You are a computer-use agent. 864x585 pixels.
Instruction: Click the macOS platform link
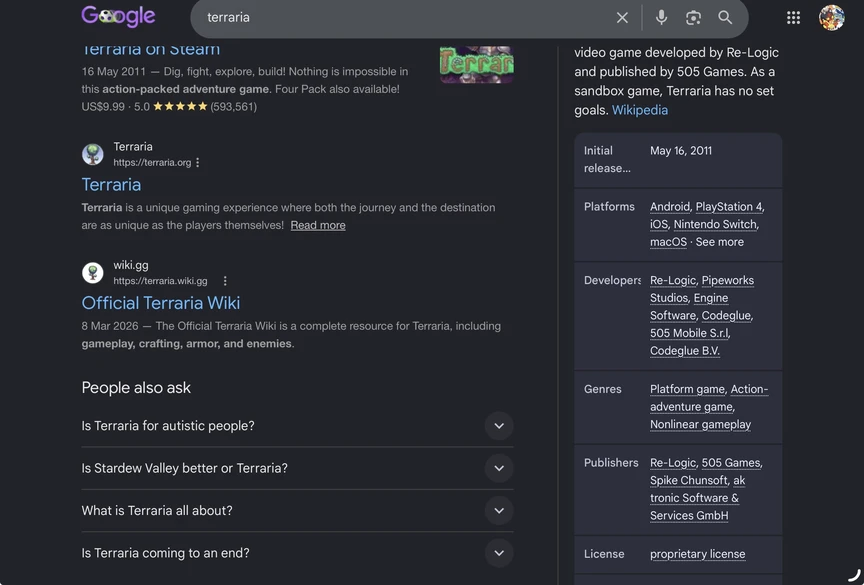(x=668, y=242)
